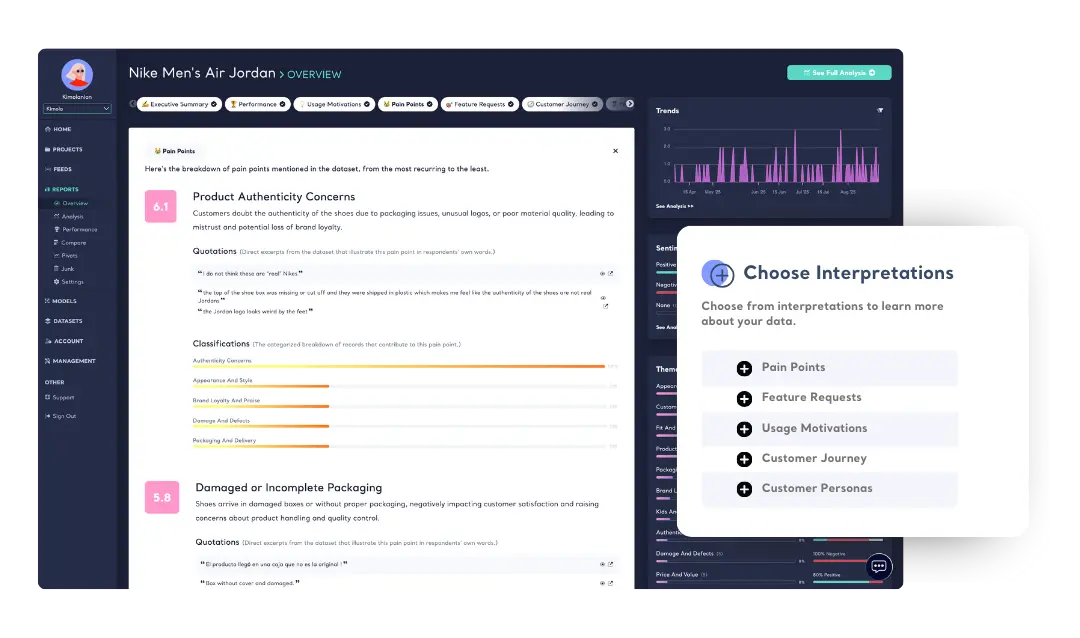Open the Models section
The image size is (1080, 638).
pyautogui.click(x=46, y=301)
